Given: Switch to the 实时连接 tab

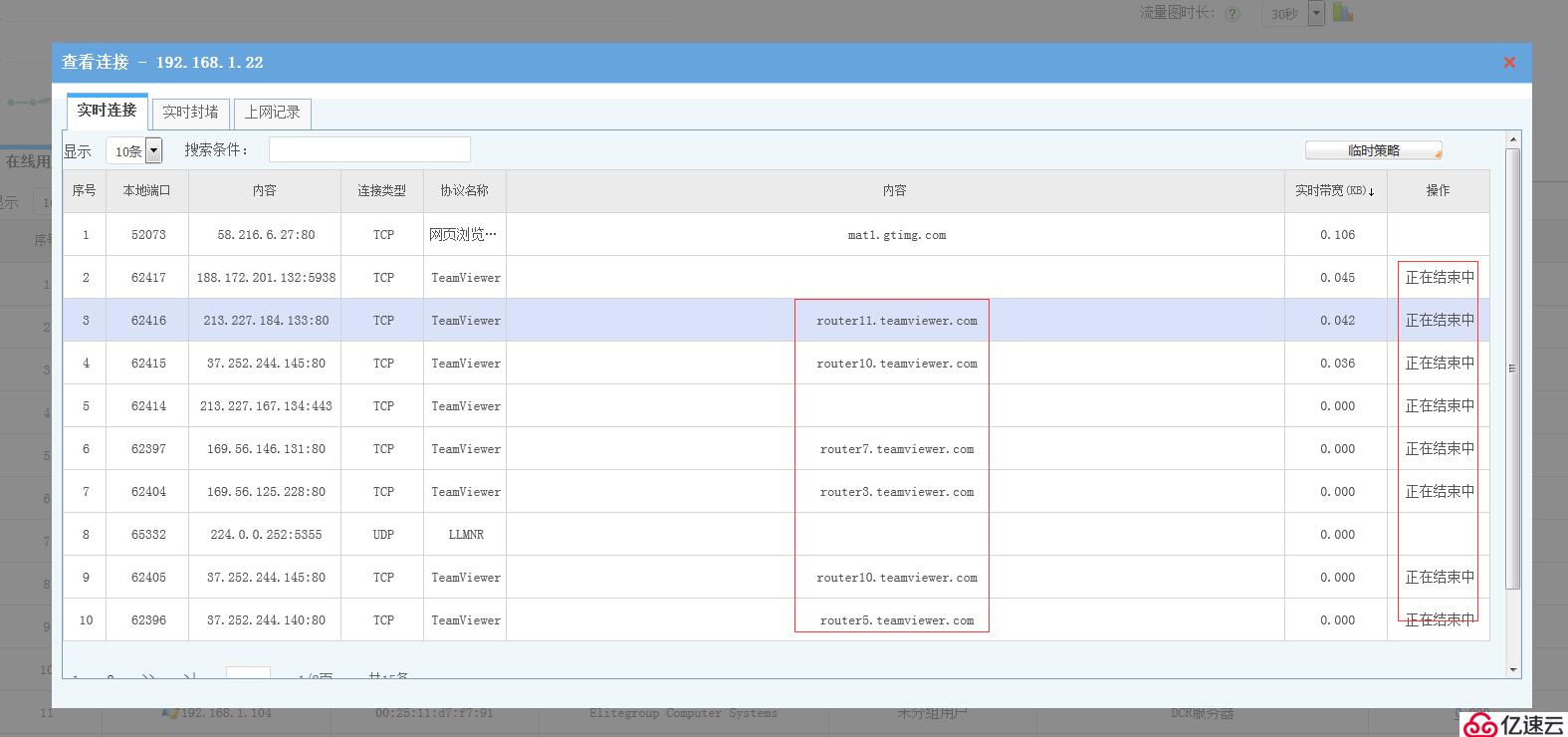Looking at the screenshot, I should (107, 111).
